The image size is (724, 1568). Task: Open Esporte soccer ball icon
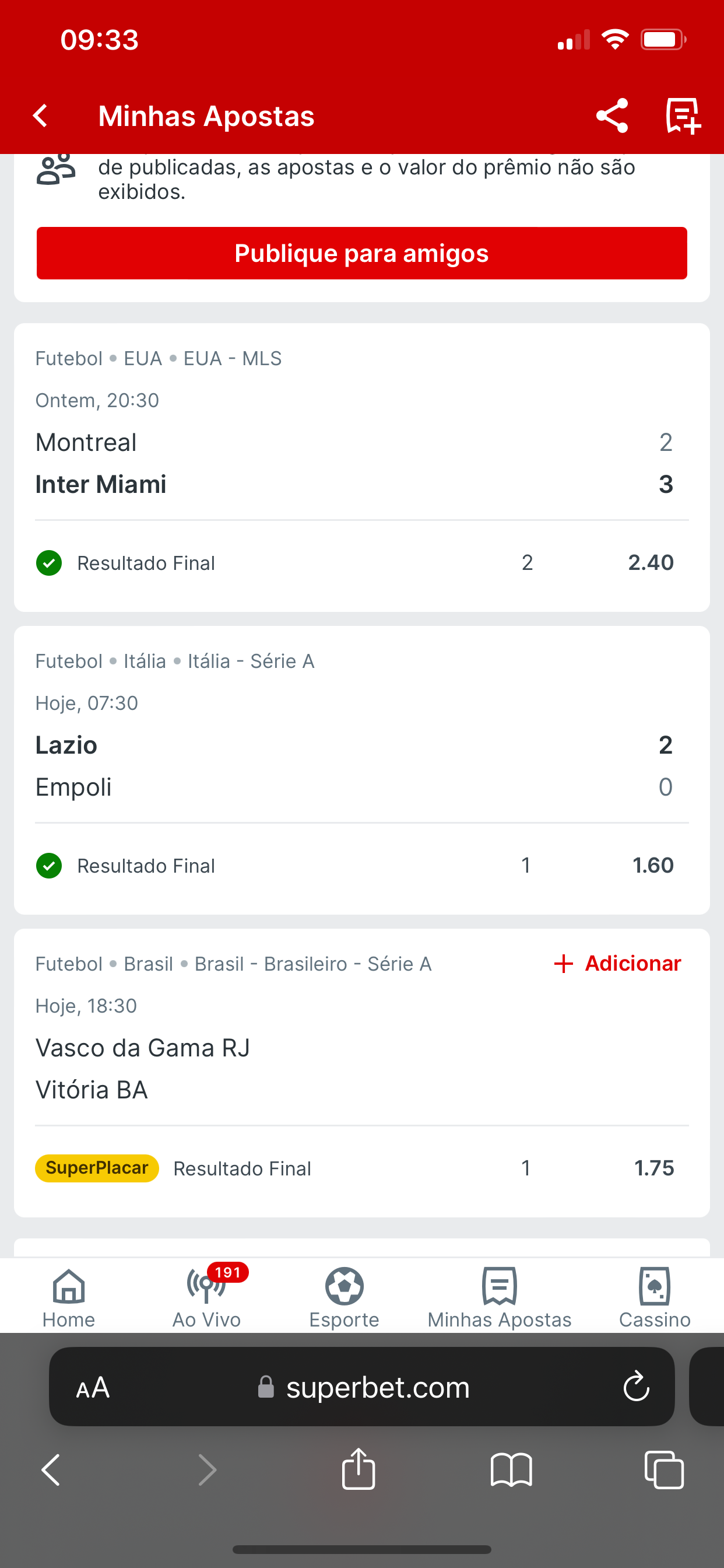[x=345, y=1286]
